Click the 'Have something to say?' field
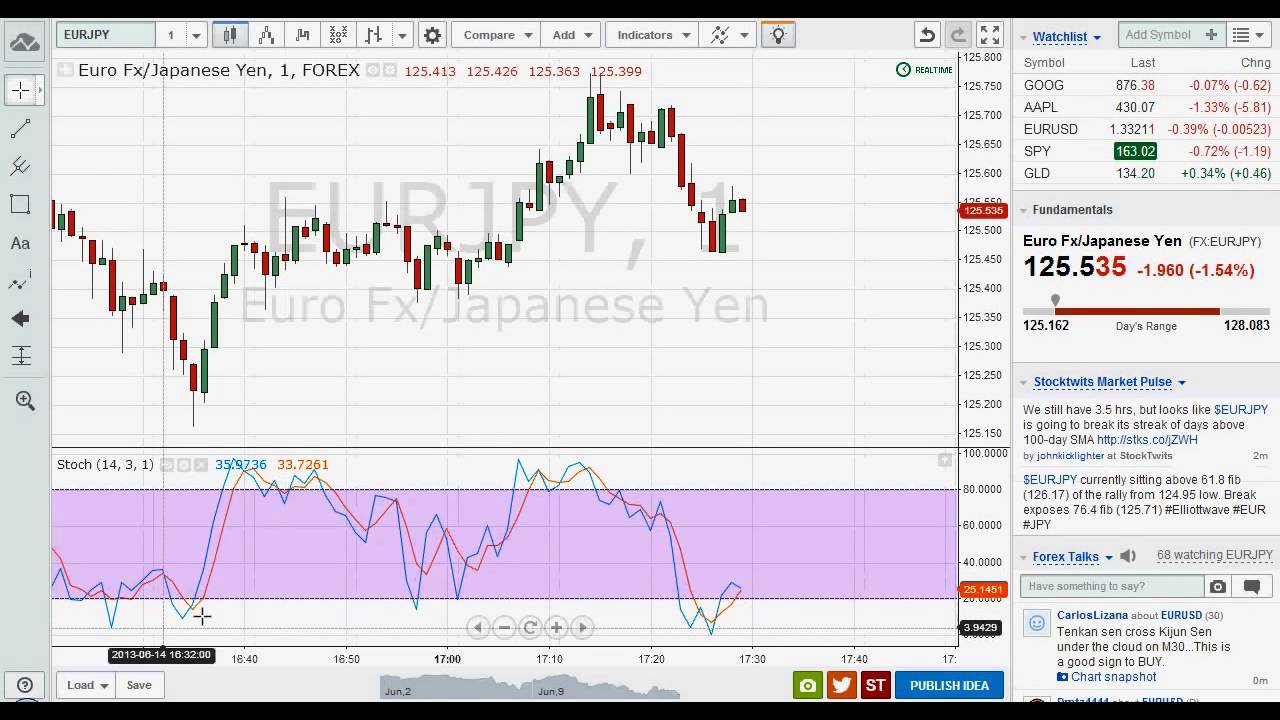Screen dimensions: 1280x720 1112,586
